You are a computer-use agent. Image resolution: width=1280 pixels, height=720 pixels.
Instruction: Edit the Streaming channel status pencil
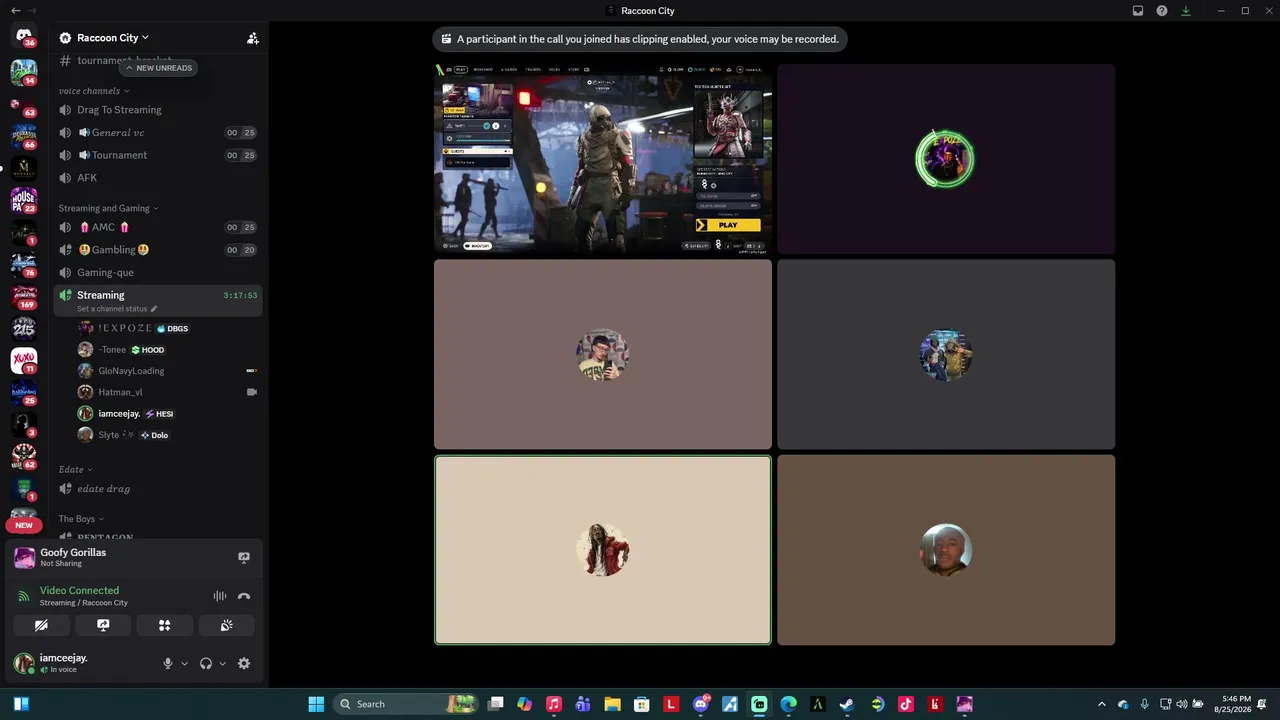154,309
